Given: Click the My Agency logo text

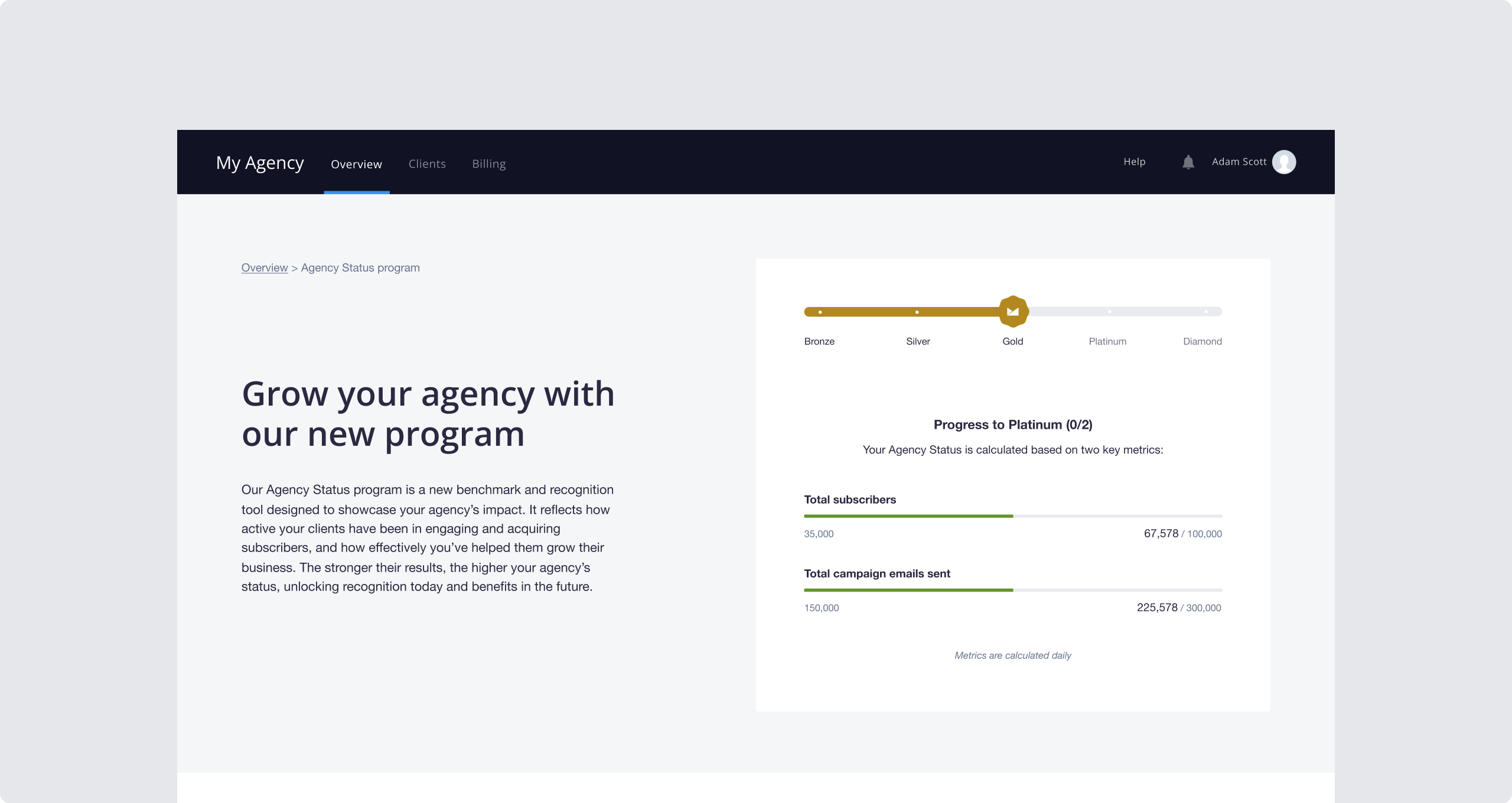Looking at the screenshot, I should (x=260, y=162).
